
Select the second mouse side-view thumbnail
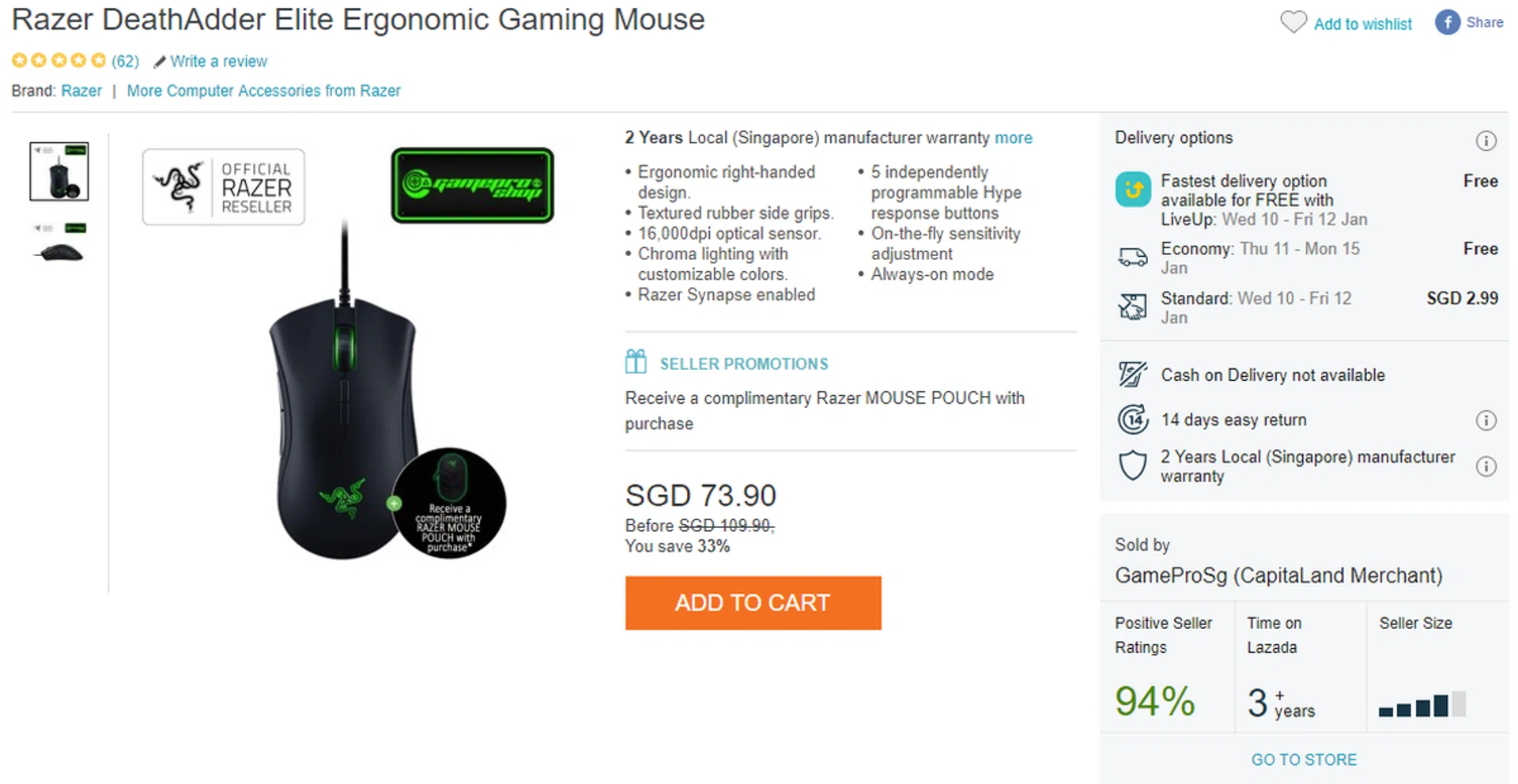tap(59, 243)
